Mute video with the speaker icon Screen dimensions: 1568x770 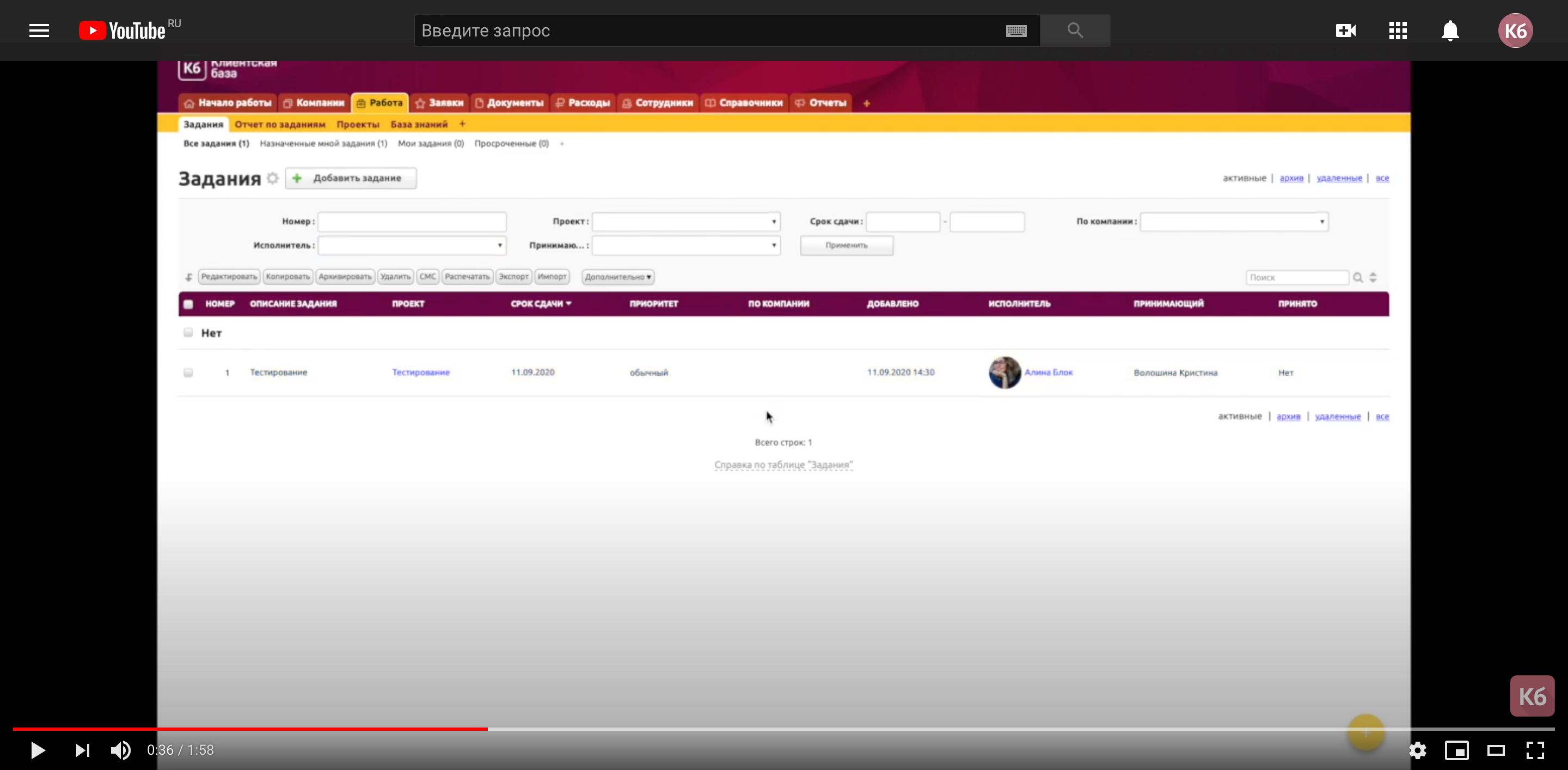pos(120,750)
